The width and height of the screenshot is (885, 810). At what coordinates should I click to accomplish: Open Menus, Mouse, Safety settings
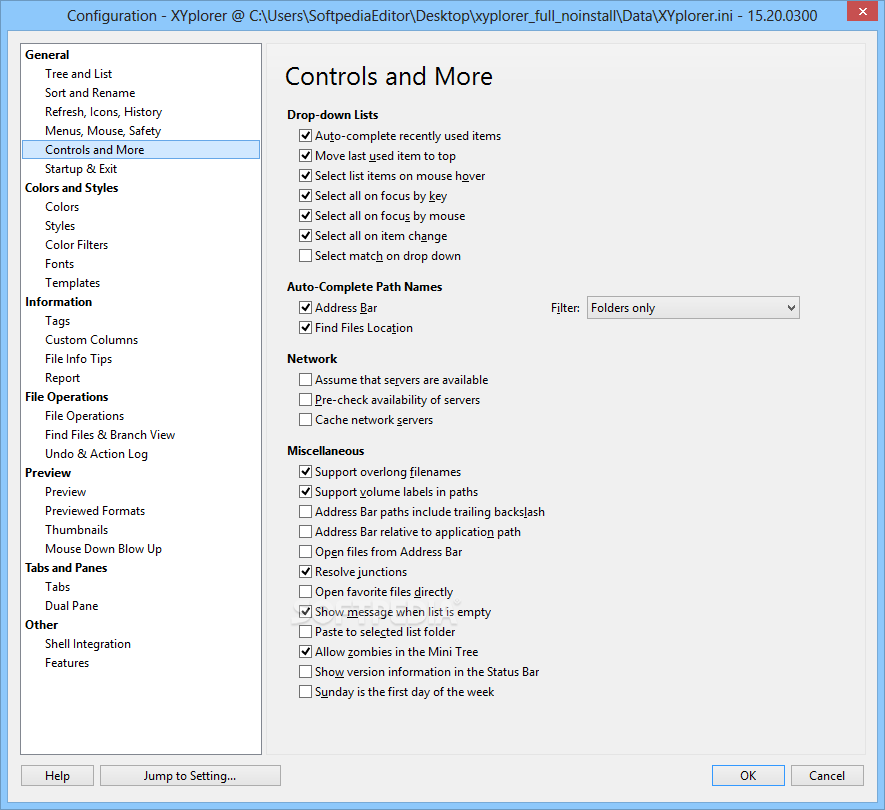(x=103, y=131)
